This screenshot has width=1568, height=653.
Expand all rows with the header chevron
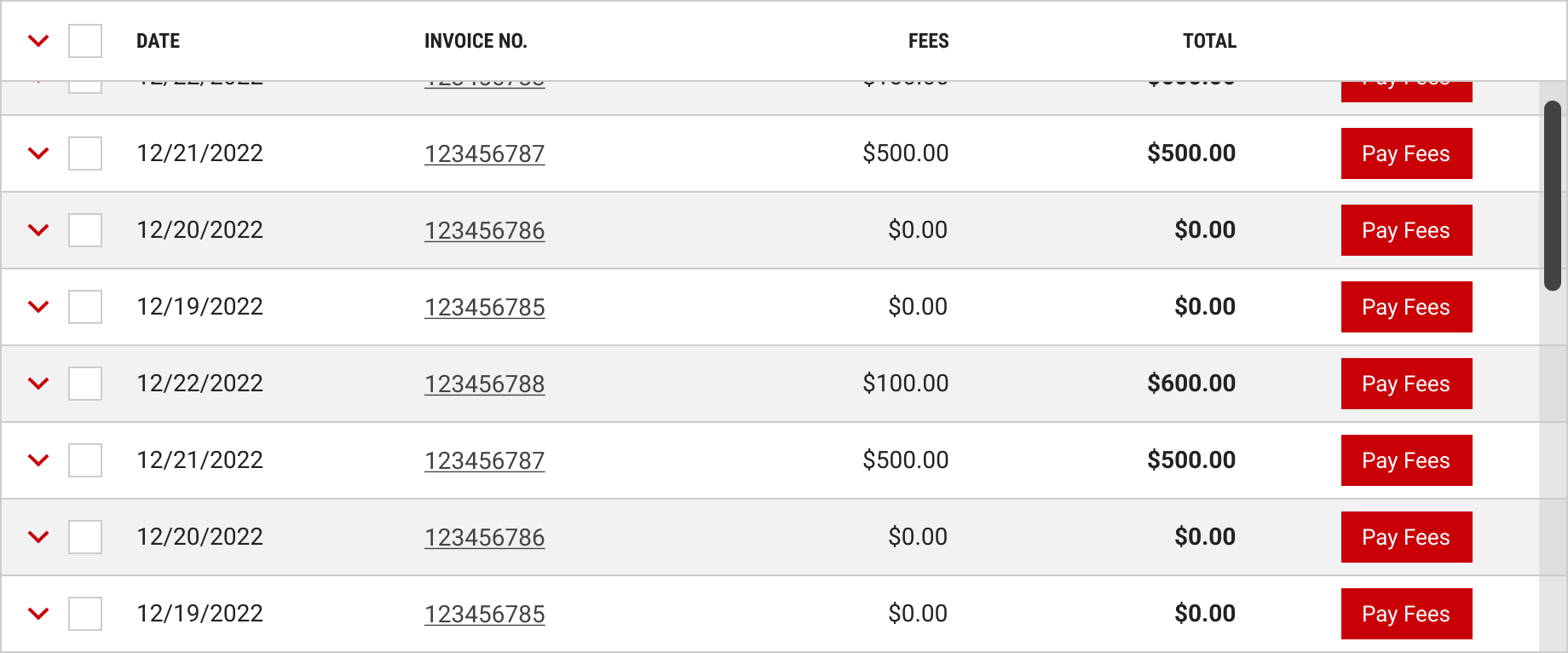point(38,41)
